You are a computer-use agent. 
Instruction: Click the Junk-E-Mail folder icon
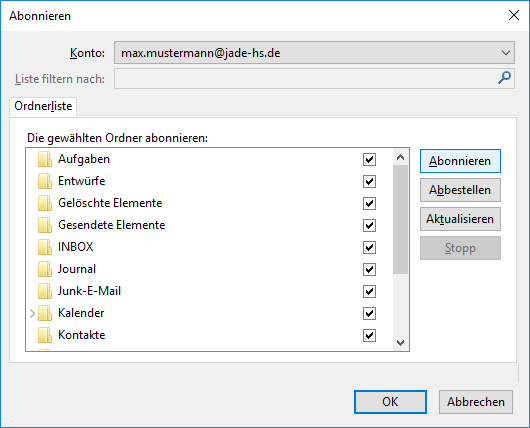45,291
